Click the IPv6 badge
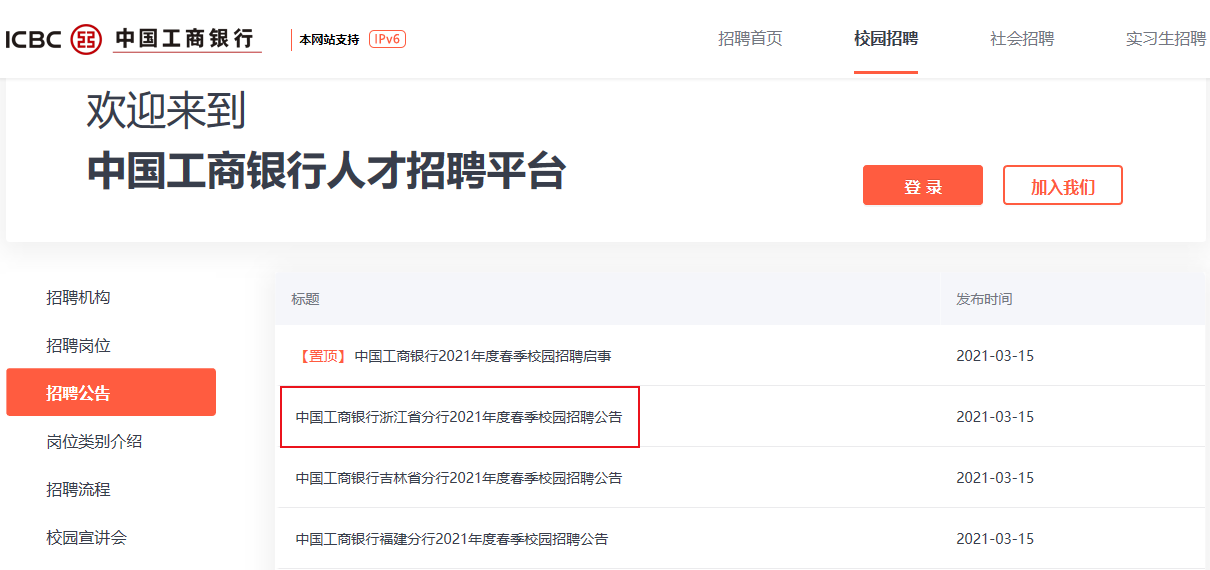The width and height of the screenshot is (1210, 570). tap(387, 39)
